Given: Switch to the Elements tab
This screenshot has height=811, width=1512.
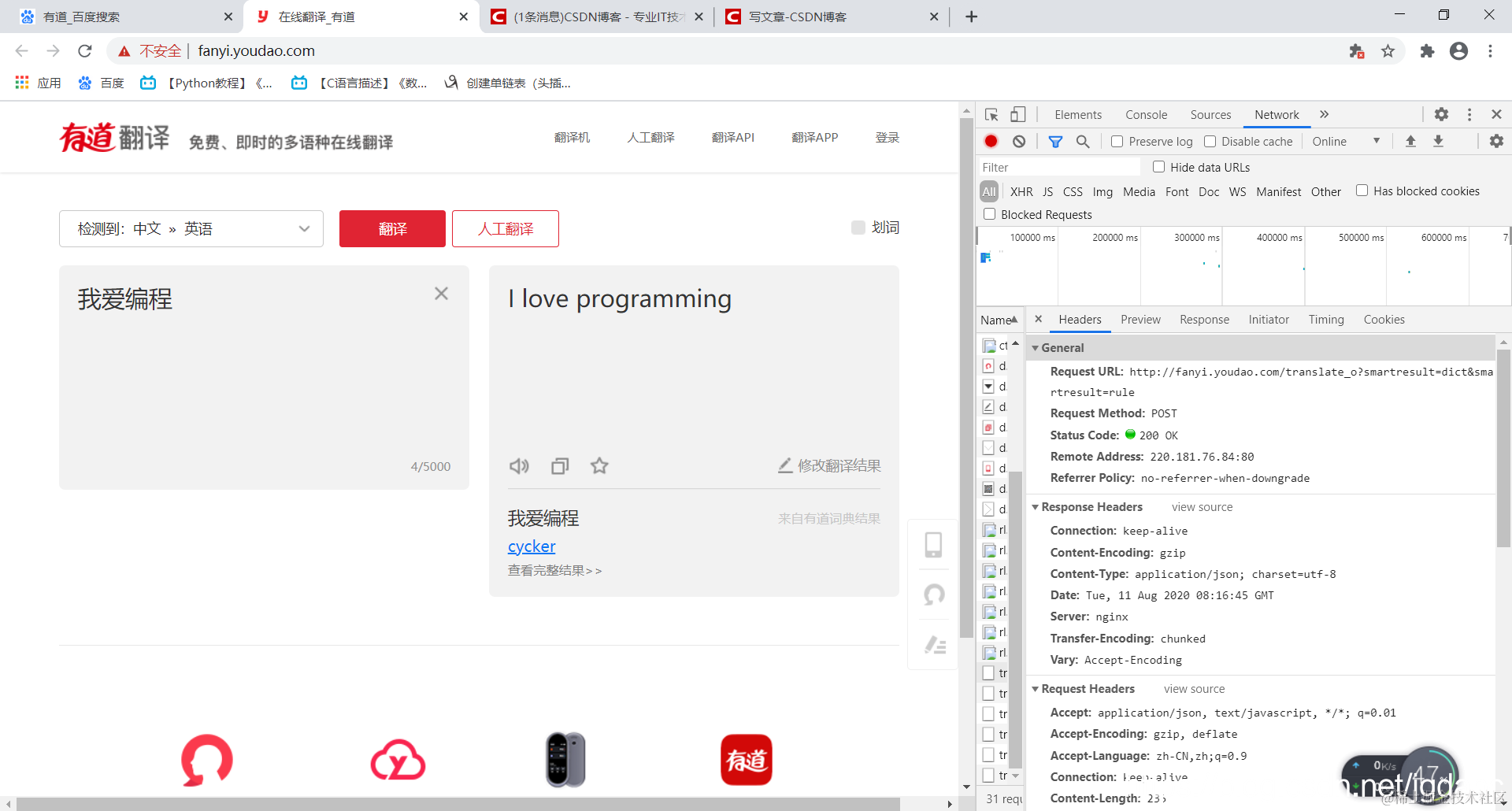Looking at the screenshot, I should (x=1078, y=115).
